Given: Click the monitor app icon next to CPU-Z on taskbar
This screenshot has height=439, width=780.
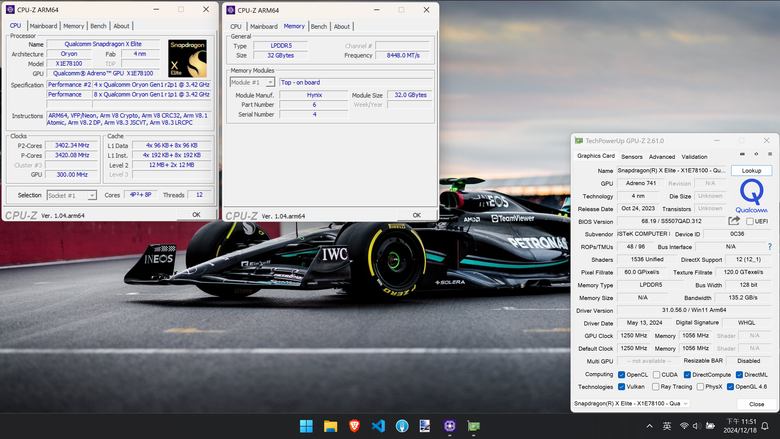Looking at the screenshot, I should (425, 426).
